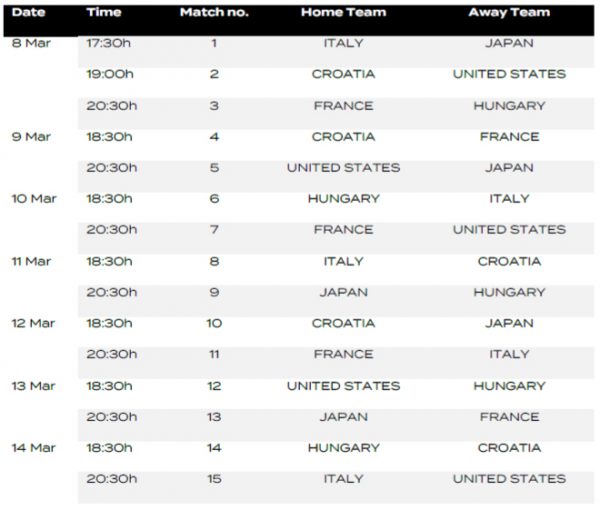Click UNITED STATES away team in match 15
This screenshot has width=600, height=521.
(509, 479)
